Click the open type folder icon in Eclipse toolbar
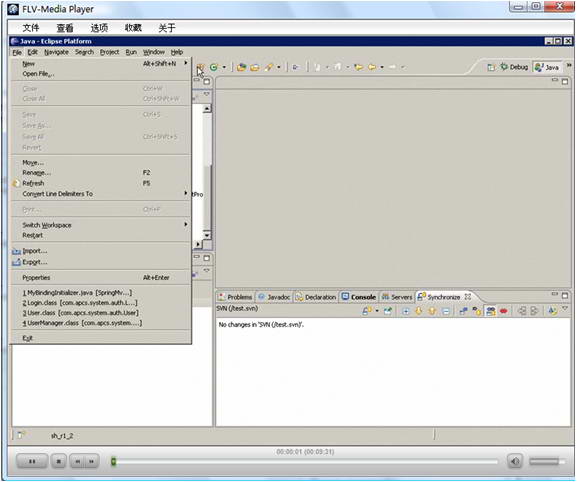This screenshot has height=482, width=578. point(242,67)
